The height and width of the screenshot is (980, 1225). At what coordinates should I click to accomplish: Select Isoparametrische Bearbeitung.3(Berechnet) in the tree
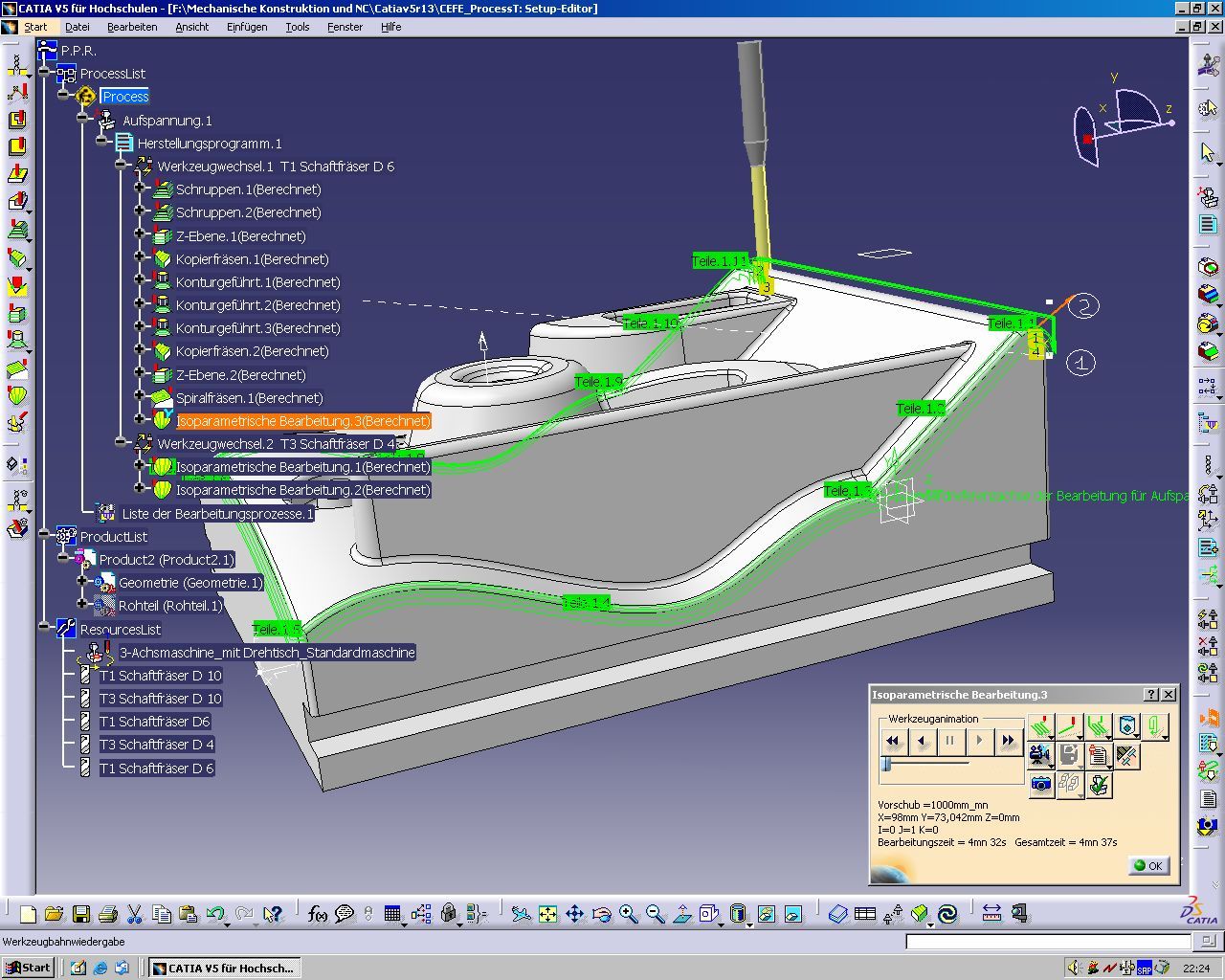(x=303, y=420)
